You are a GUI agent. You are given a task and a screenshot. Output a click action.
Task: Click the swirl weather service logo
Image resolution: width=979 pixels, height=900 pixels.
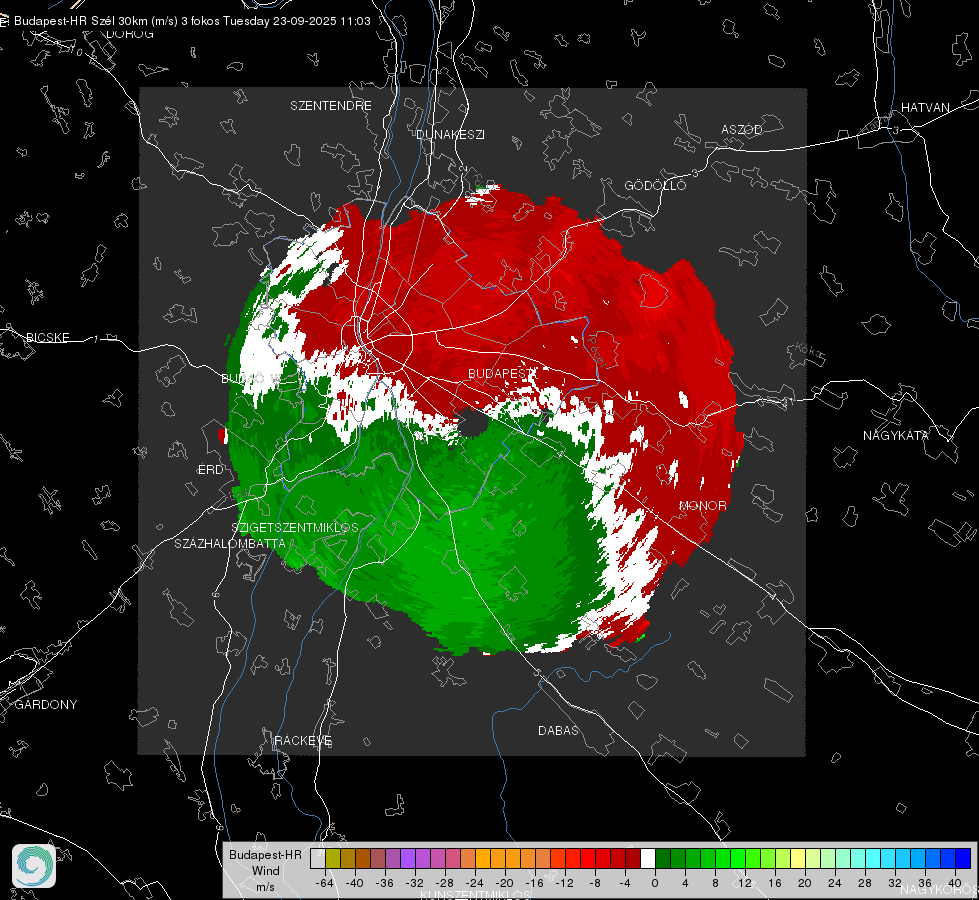coord(34,866)
